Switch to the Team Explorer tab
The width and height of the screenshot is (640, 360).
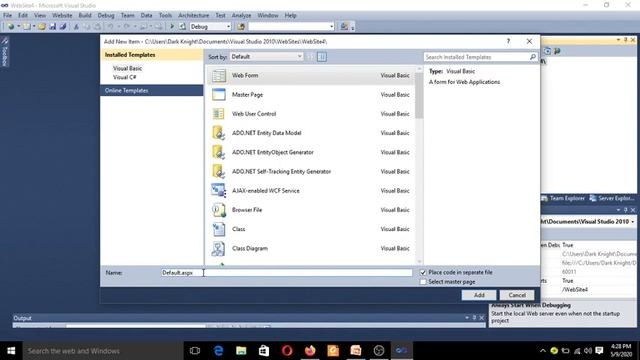pos(563,198)
